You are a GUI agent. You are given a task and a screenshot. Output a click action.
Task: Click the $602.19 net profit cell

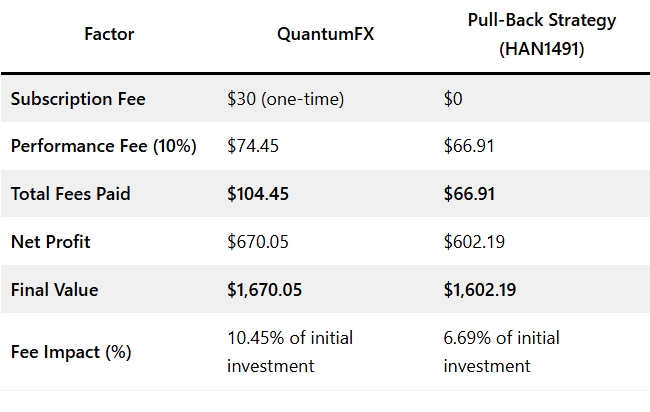click(474, 242)
